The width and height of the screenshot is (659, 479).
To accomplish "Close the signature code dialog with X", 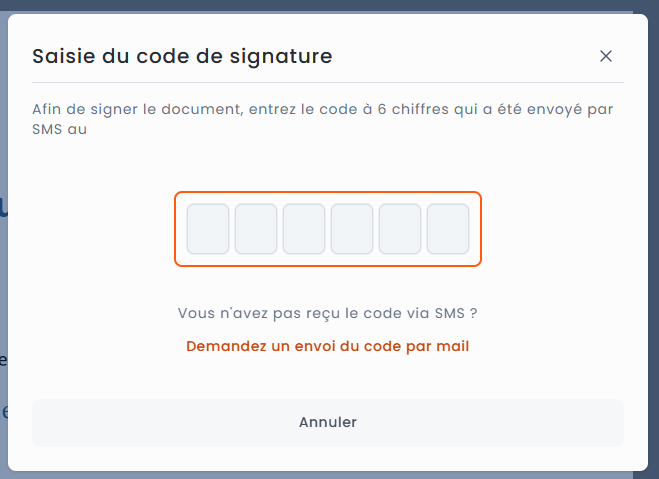I will click(x=605, y=56).
